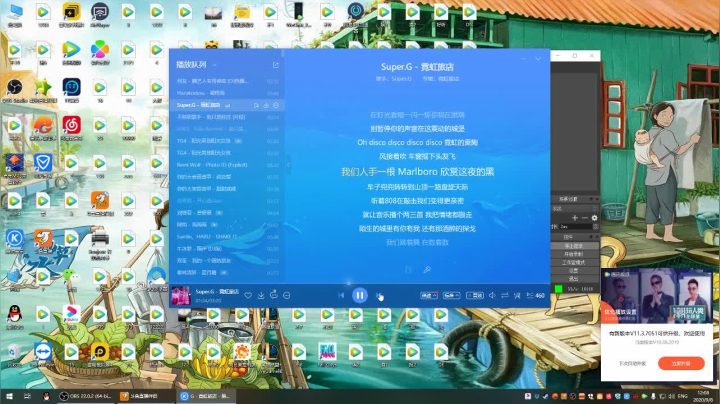Click the microphone icon below the lyrics
The width and height of the screenshot is (720, 404).
(427, 269)
